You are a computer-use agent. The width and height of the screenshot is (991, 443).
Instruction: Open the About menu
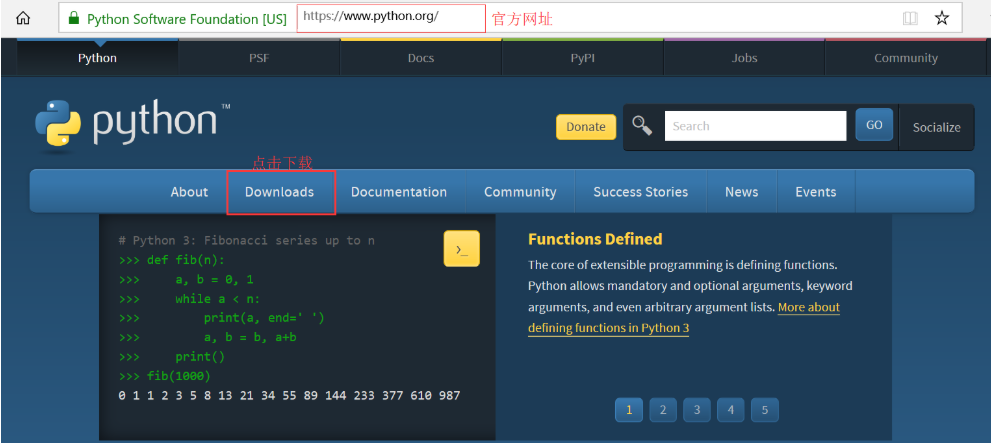(x=189, y=192)
